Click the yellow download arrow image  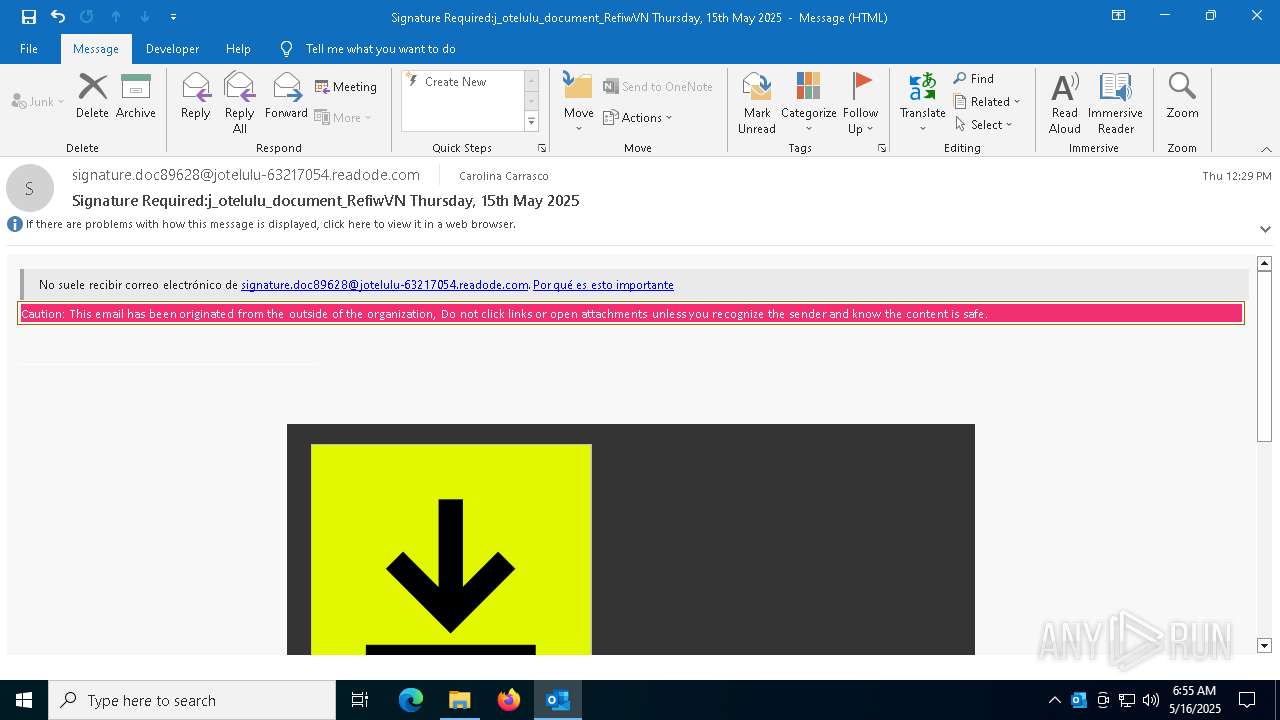(451, 550)
